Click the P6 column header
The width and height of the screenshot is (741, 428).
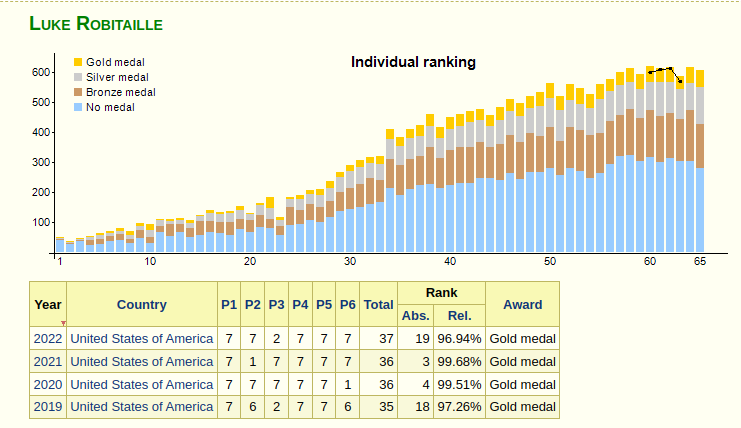pos(347,305)
